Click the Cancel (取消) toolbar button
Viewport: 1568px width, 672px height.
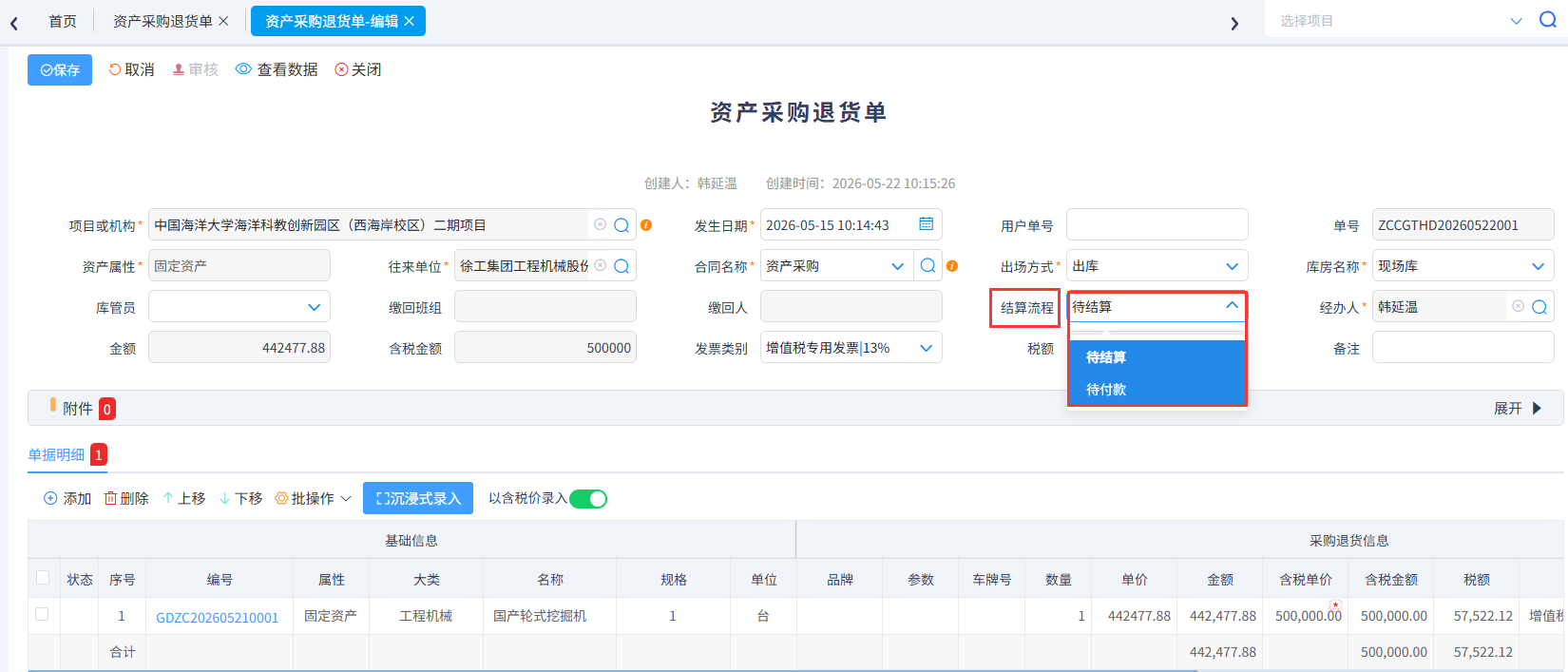pos(131,69)
